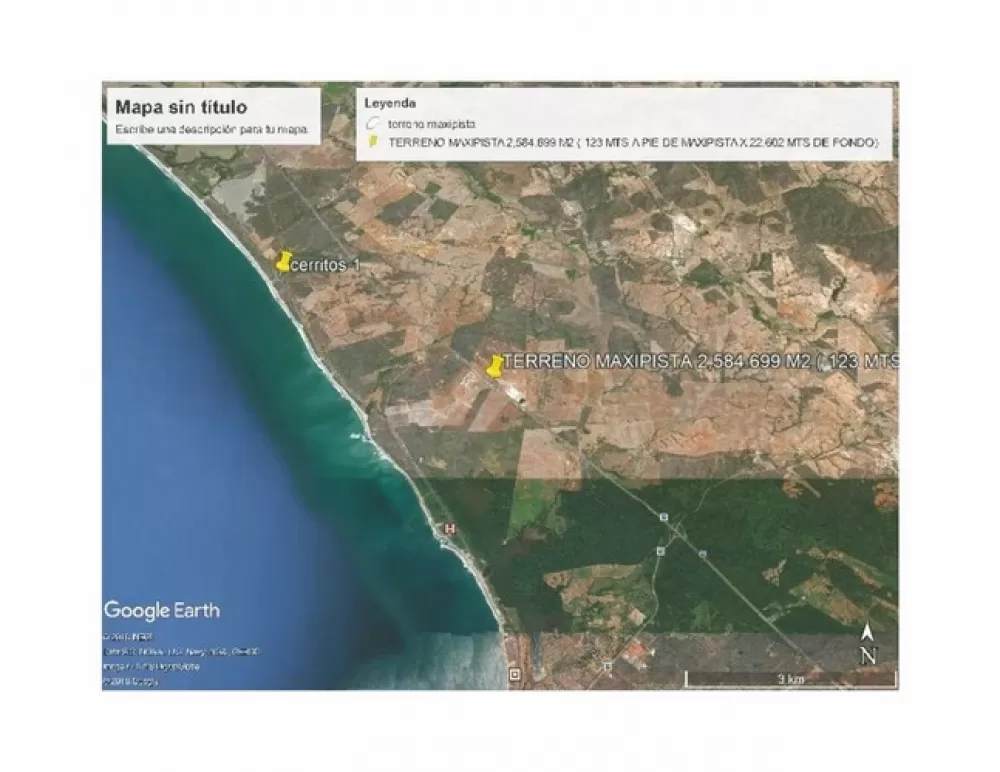Click the polygon outline icon beside 'terreno maxipista'
Viewport: 1000px width, 772px height.
pos(372,124)
